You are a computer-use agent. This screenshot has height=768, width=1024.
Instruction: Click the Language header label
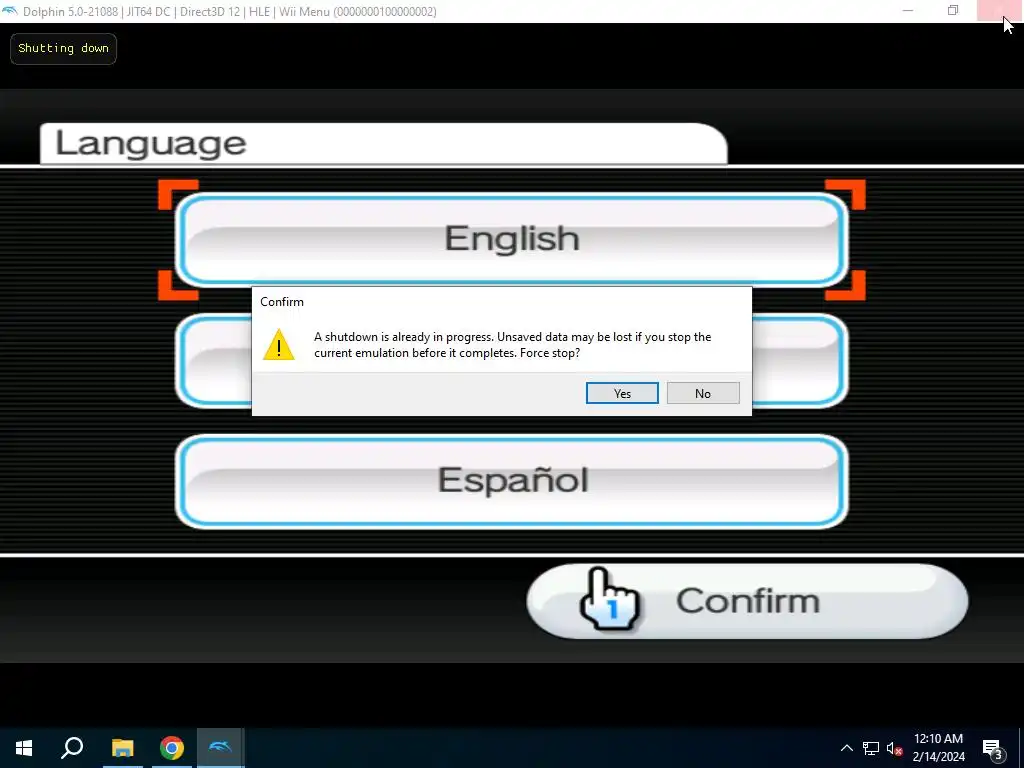coord(151,143)
